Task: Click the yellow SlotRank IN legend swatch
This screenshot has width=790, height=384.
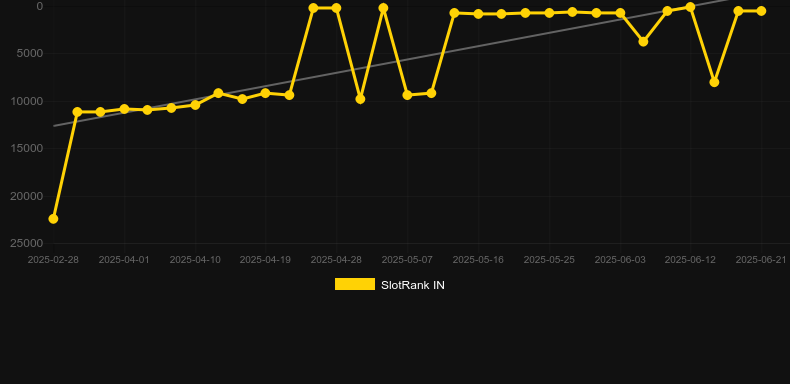Action: click(355, 284)
